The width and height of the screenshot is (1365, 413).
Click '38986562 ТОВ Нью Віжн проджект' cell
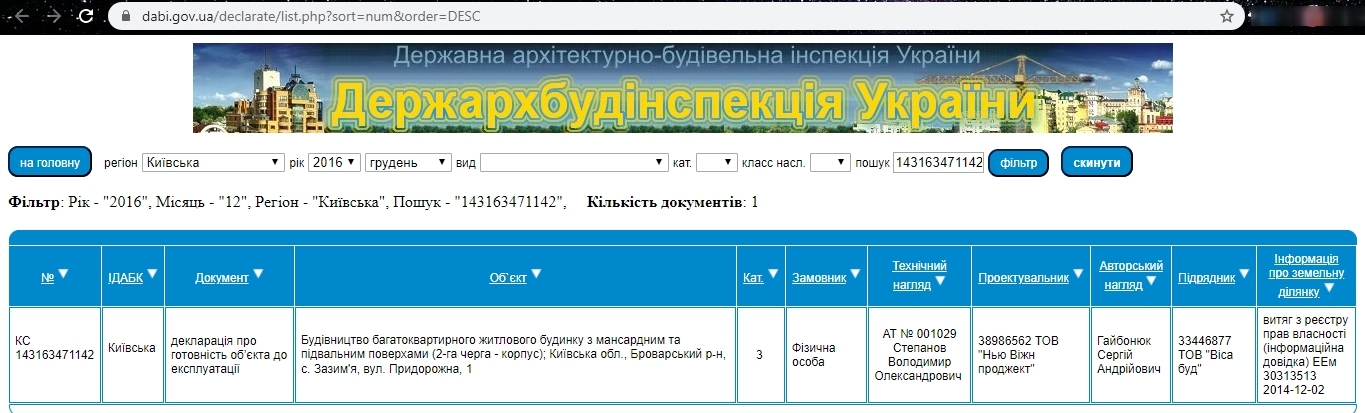point(1031,355)
